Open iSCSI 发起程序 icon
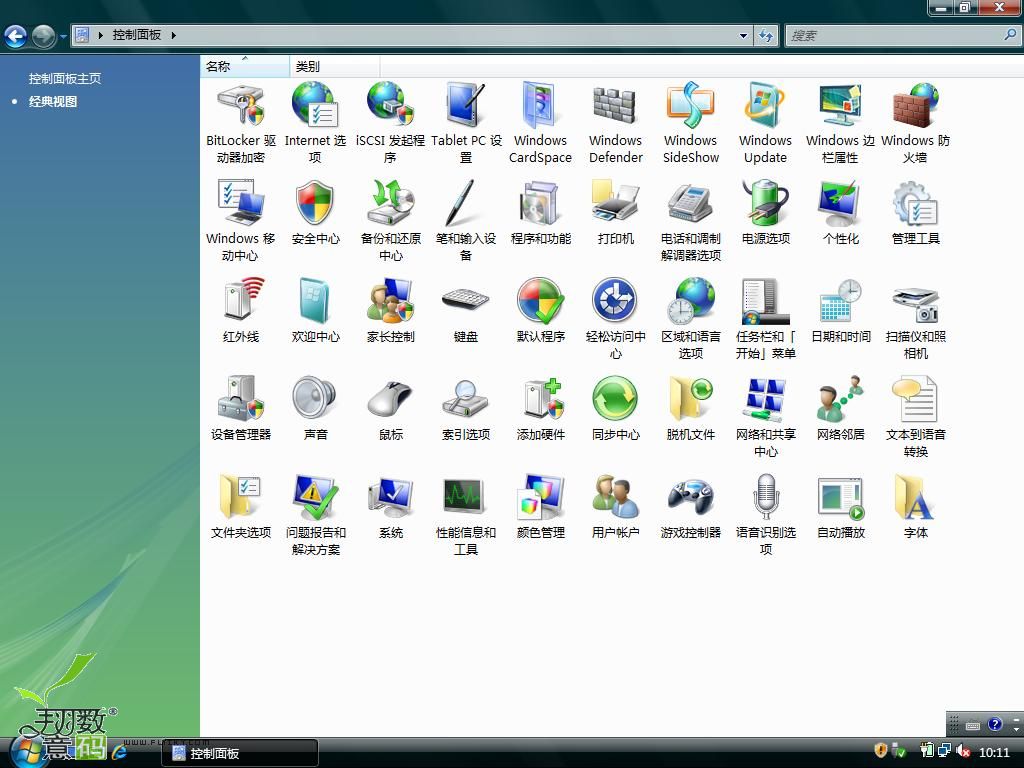 tap(391, 104)
